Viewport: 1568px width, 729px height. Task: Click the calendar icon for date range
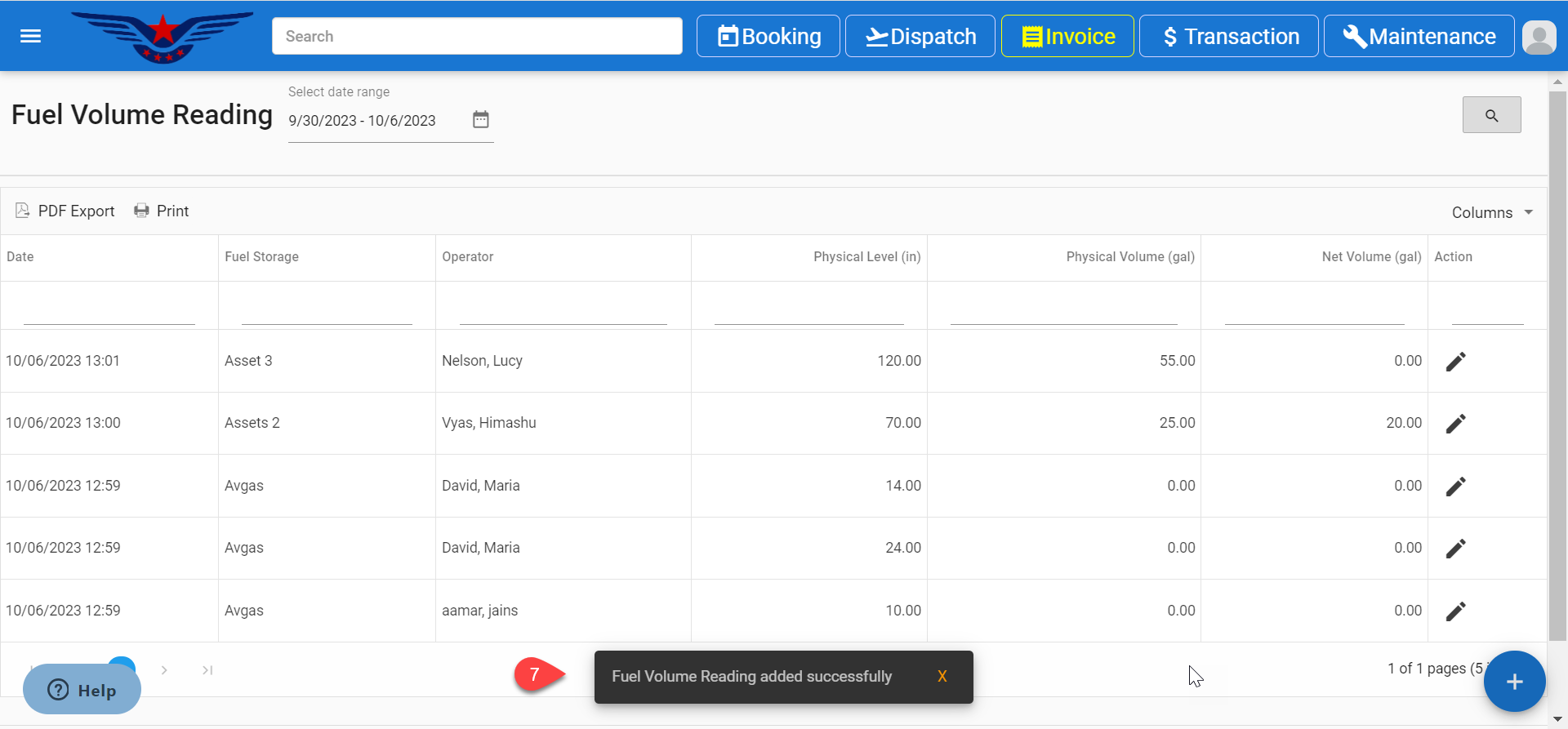pos(480,120)
